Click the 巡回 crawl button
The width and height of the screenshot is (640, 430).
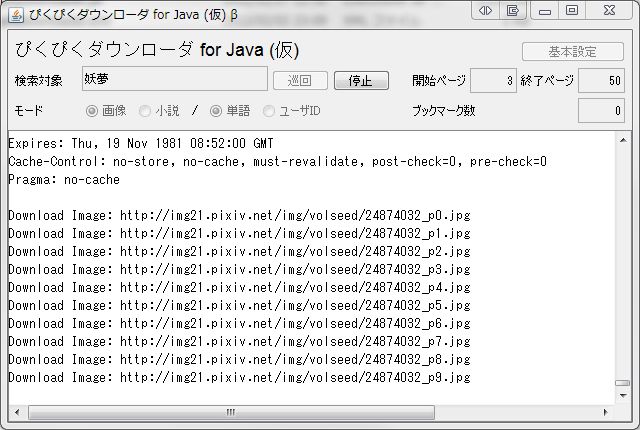coord(300,80)
